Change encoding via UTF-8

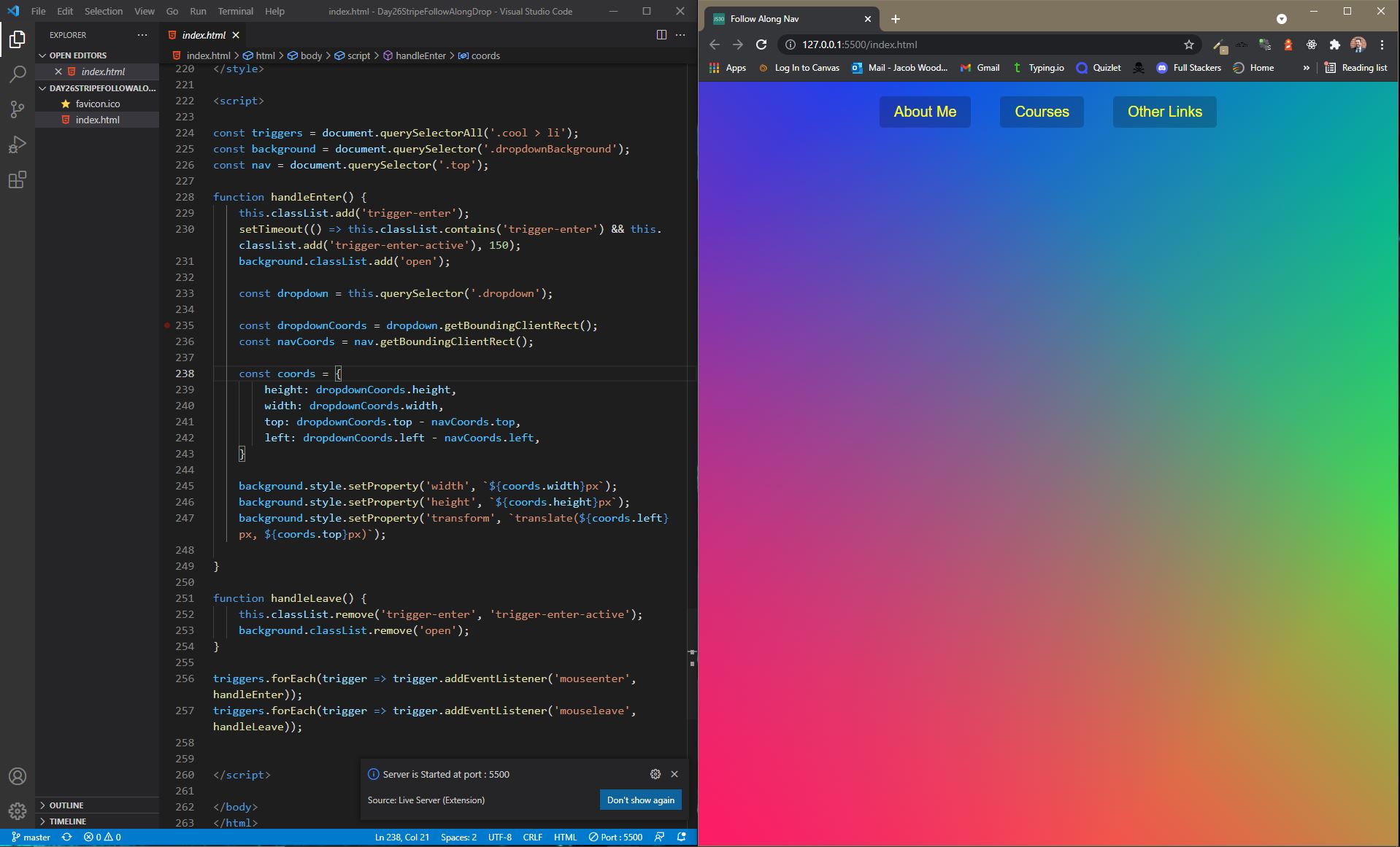(500, 837)
